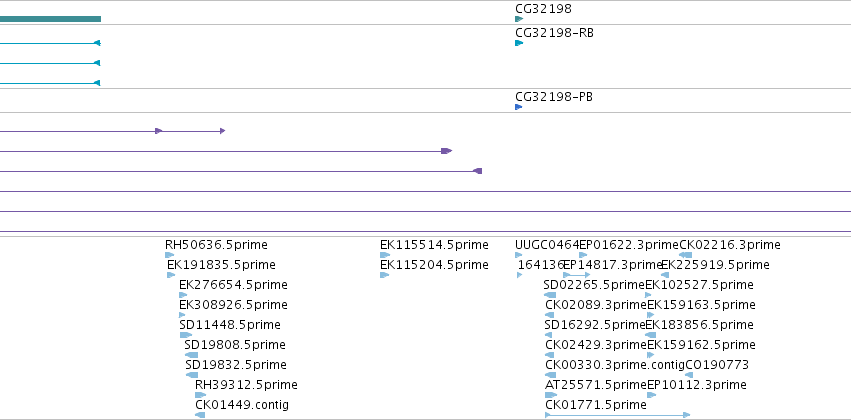Image resolution: width=851 pixels, height=420 pixels.
Task: Click the arrow glyph under EK308926.5prime
Action: [x=182, y=315]
